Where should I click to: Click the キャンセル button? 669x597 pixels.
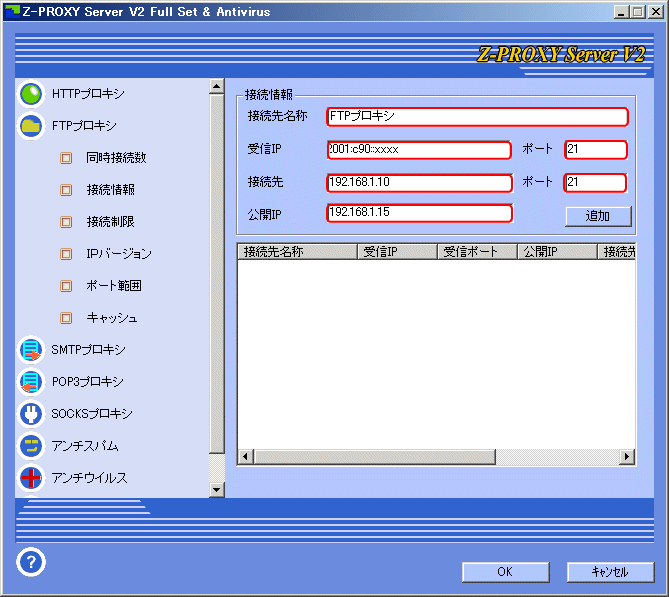tap(610, 572)
